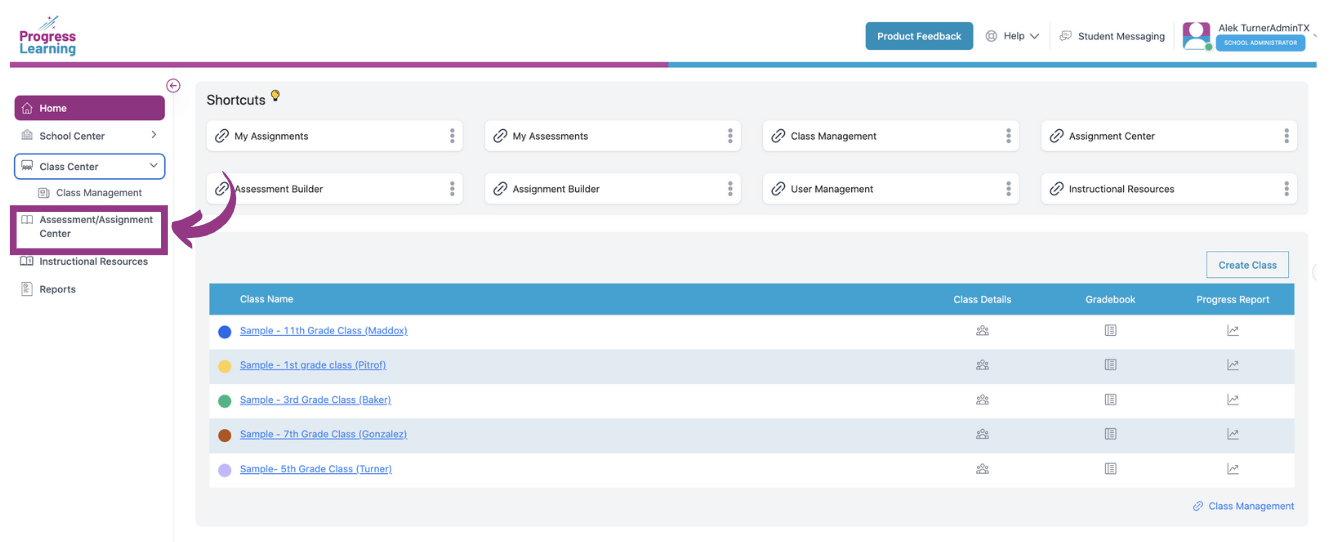Click green color dot for 3rd Grade Class
The image size is (1334, 542).
(x=224, y=401)
